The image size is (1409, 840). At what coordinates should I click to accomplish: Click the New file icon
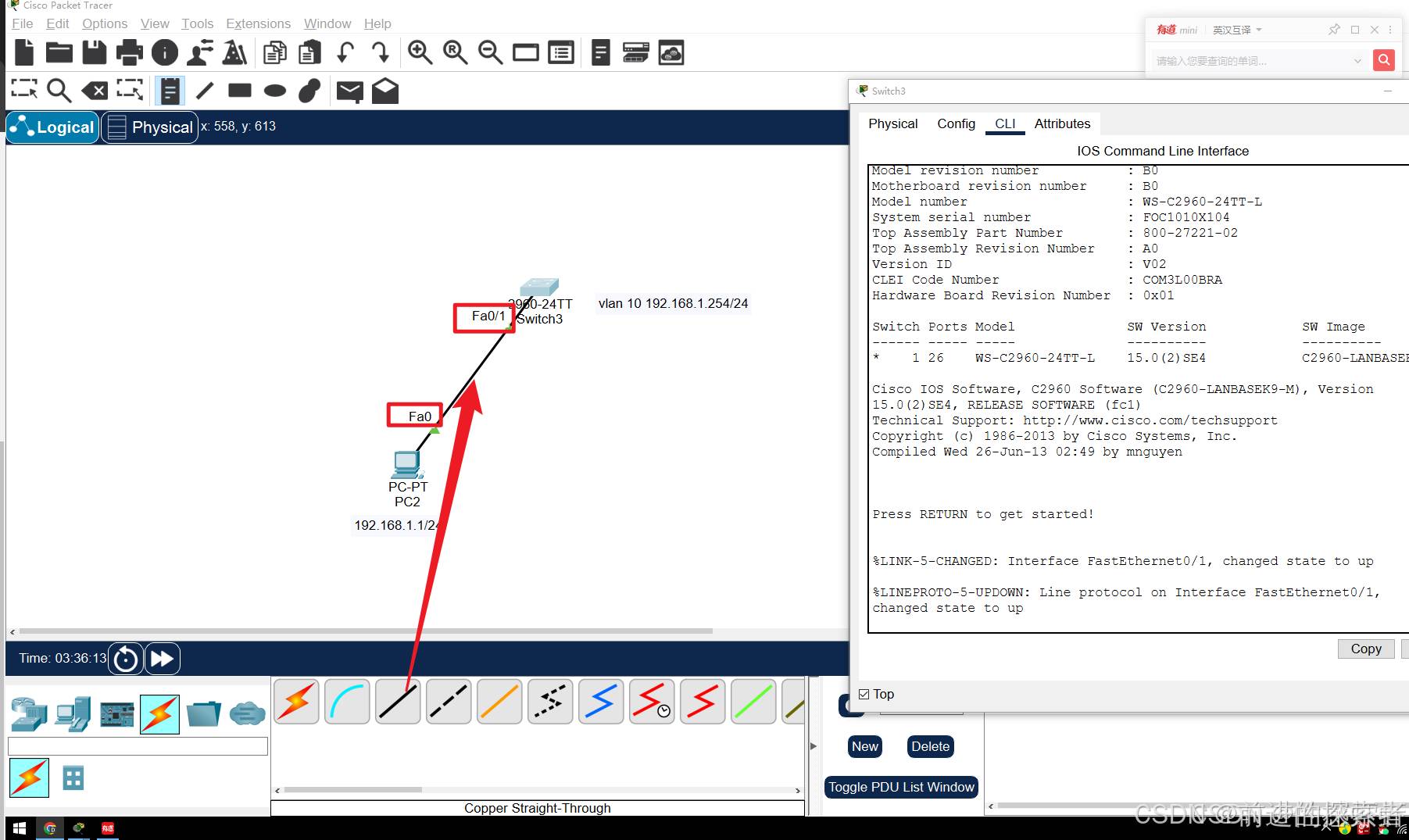24,52
